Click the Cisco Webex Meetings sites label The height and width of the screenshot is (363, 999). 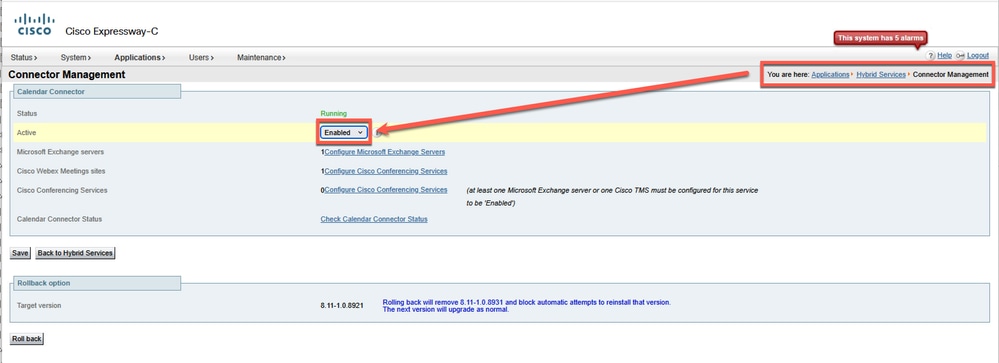coord(61,171)
